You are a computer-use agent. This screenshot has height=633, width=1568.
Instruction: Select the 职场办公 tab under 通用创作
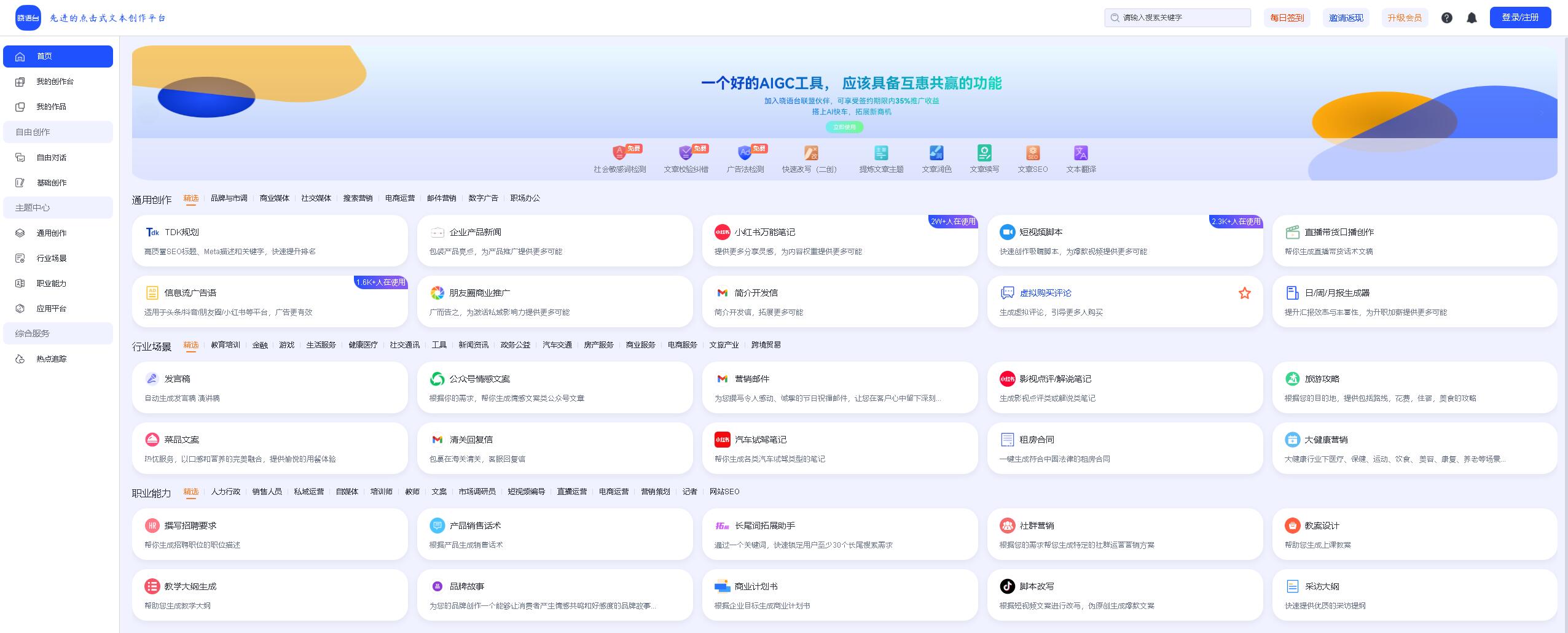[x=525, y=198]
